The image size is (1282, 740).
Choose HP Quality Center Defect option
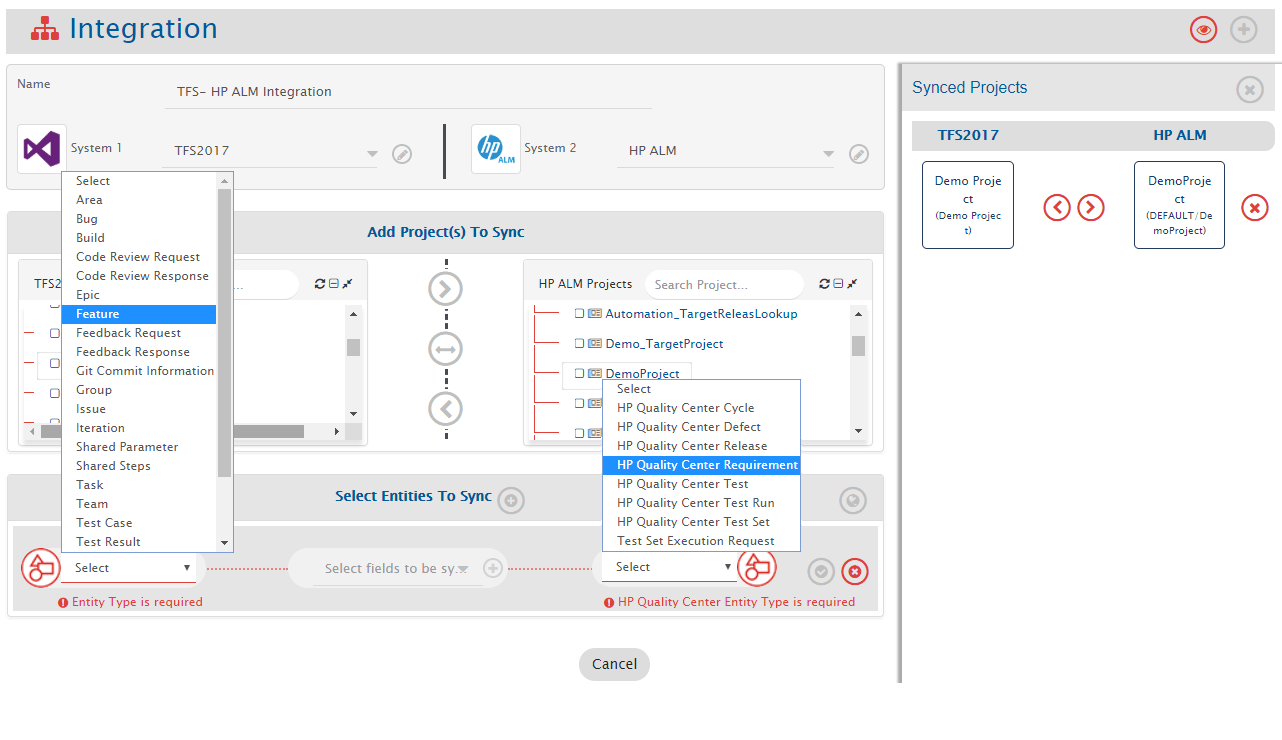coord(689,427)
